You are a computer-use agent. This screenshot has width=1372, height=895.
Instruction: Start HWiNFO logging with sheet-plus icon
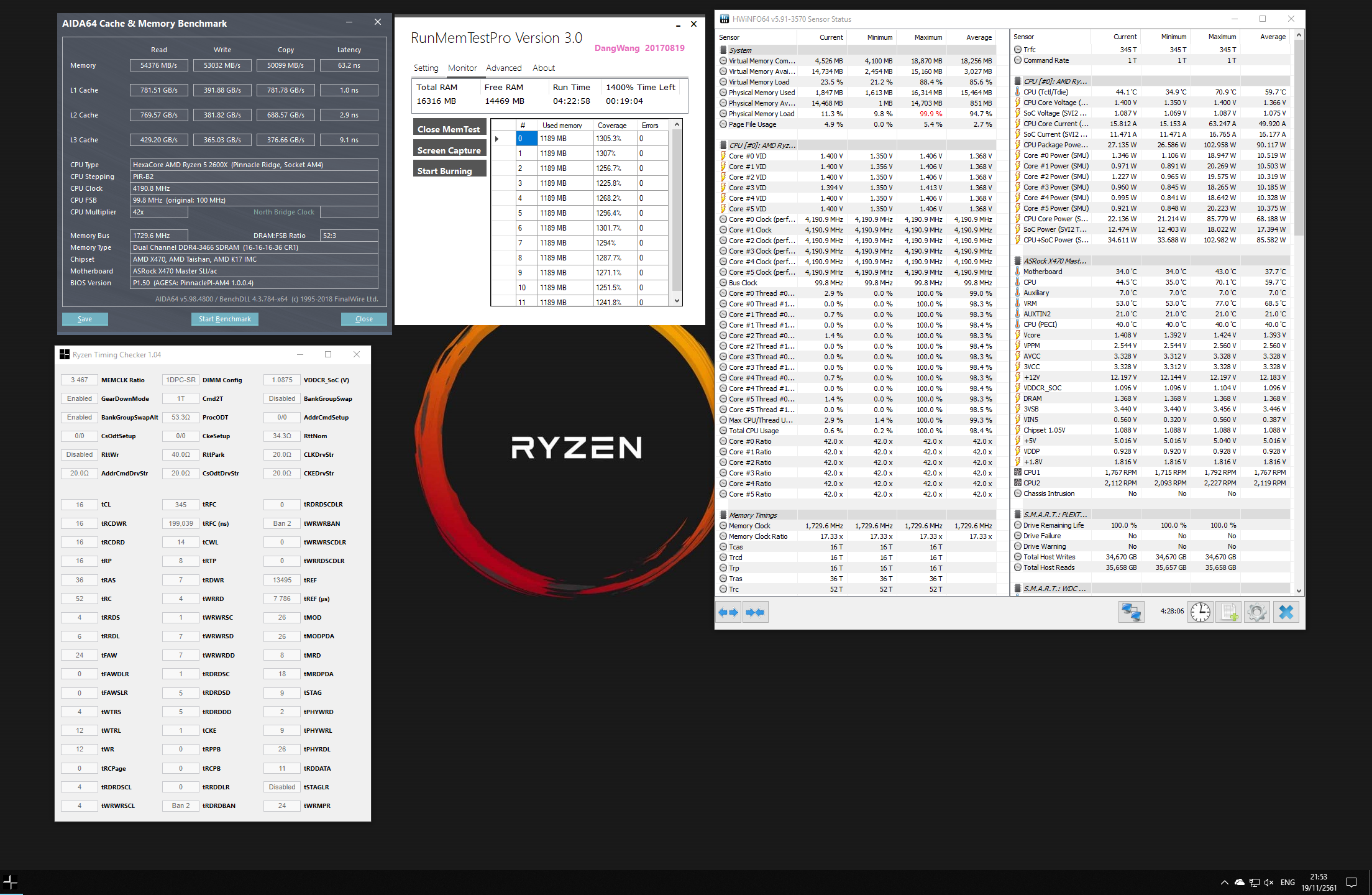pyautogui.click(x=1229, y=612)
